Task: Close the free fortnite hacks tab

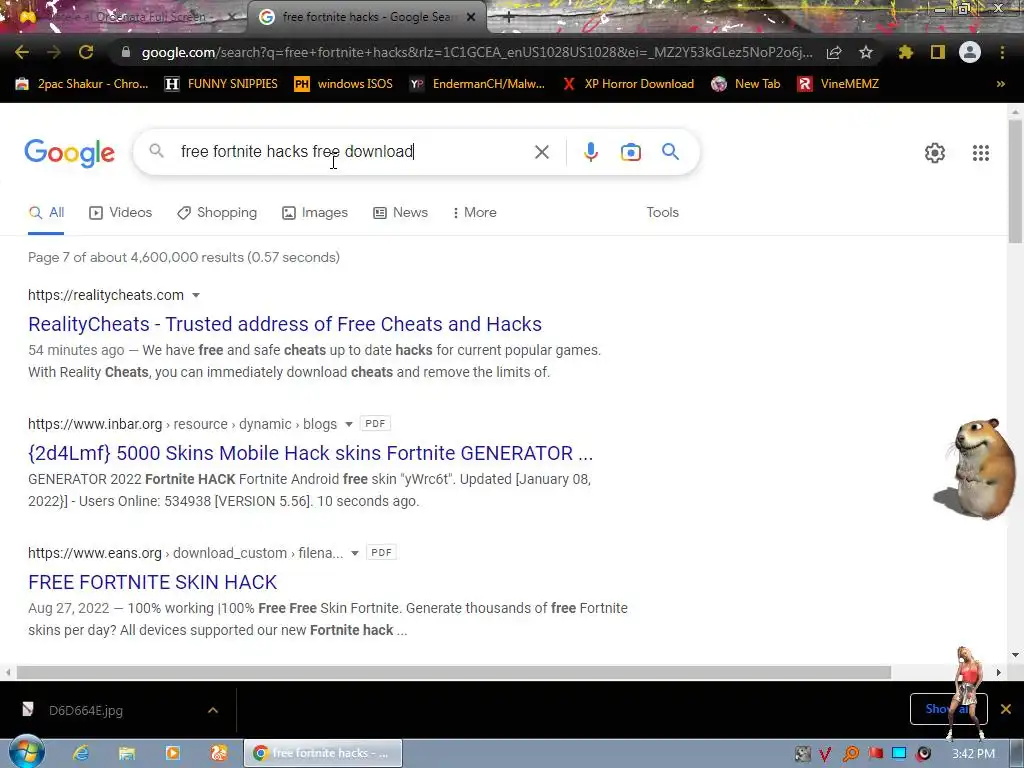Action: coord(471,18)
